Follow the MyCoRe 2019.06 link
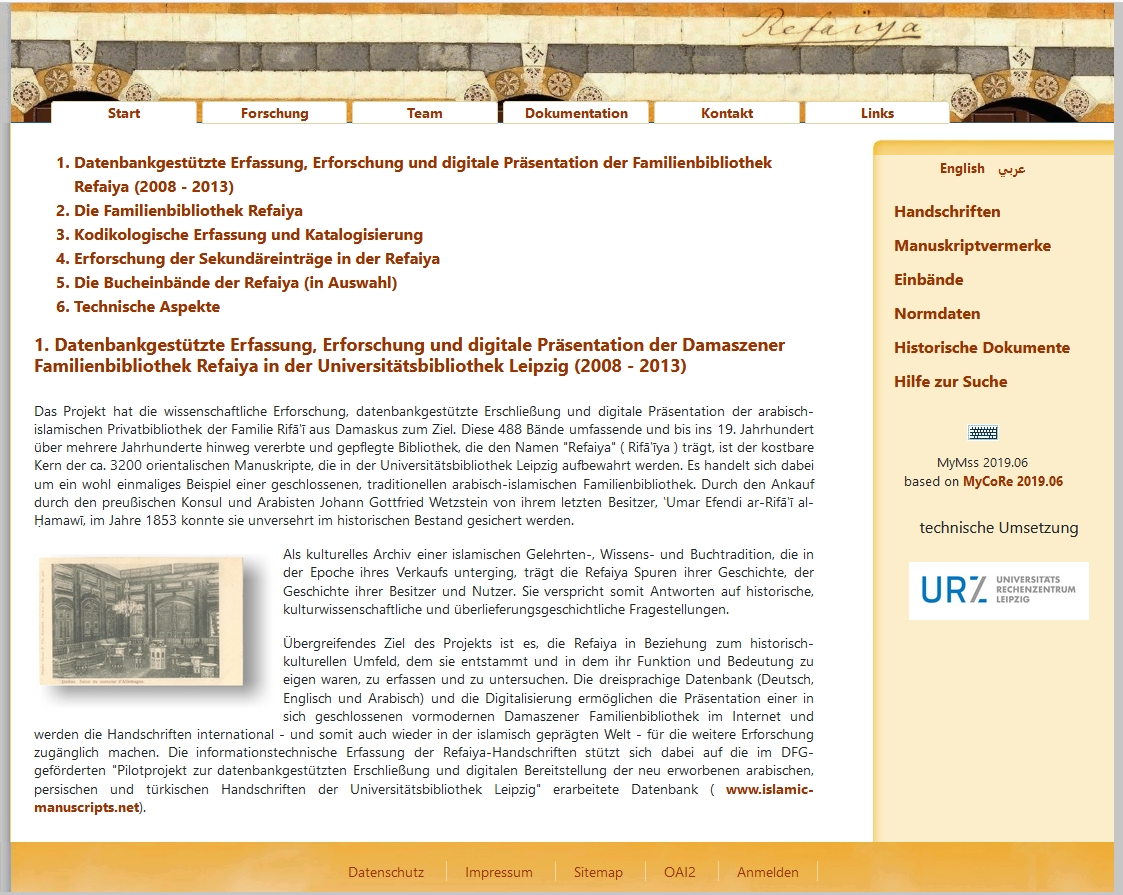Viewport: 1123px width, 895px height. 1012,481
